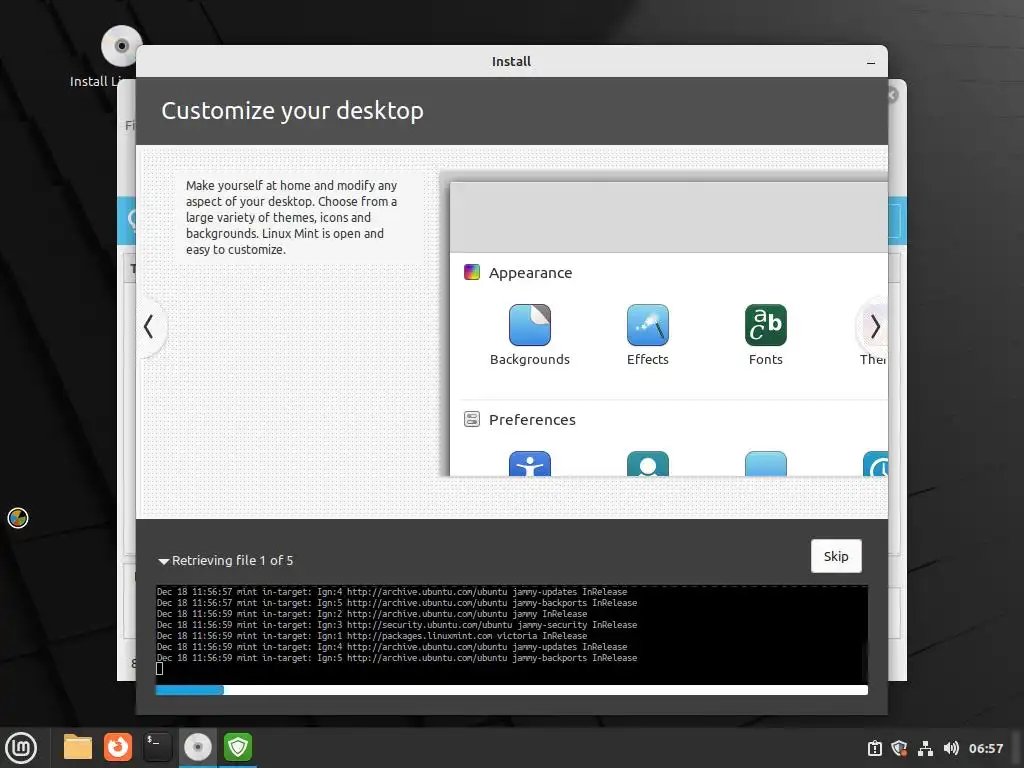This screenshot has width=1024, height=768.
Task: Click the Appearance section color icon
Action: pos(472,272)
